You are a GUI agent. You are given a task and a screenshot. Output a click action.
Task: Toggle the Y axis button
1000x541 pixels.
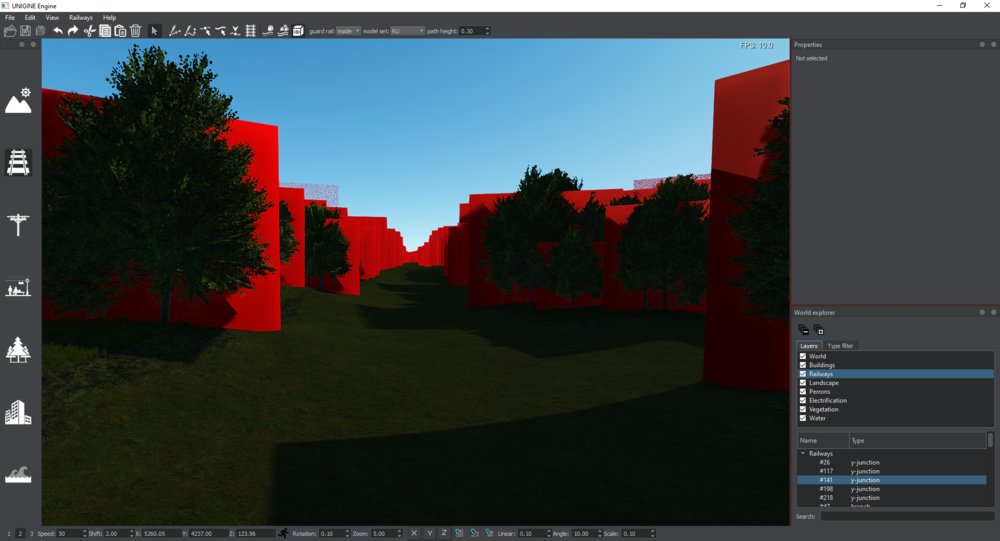(x=429, y=533)
